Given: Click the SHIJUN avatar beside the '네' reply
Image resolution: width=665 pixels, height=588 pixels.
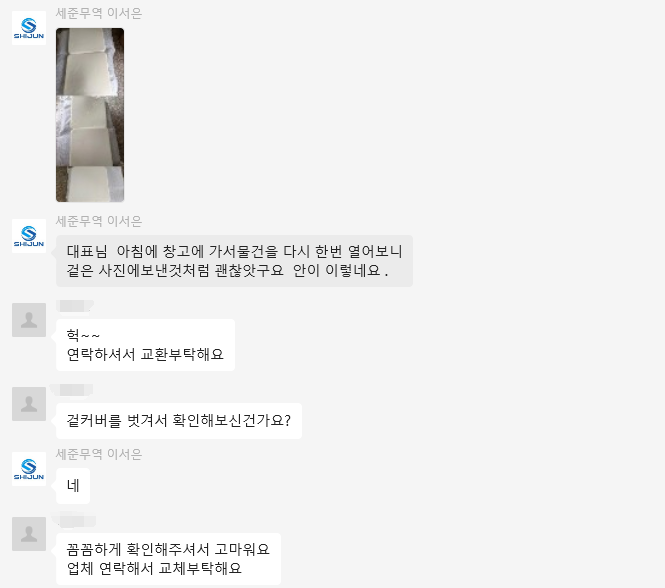Looking at the screenshot, I should tap(29, 469).
